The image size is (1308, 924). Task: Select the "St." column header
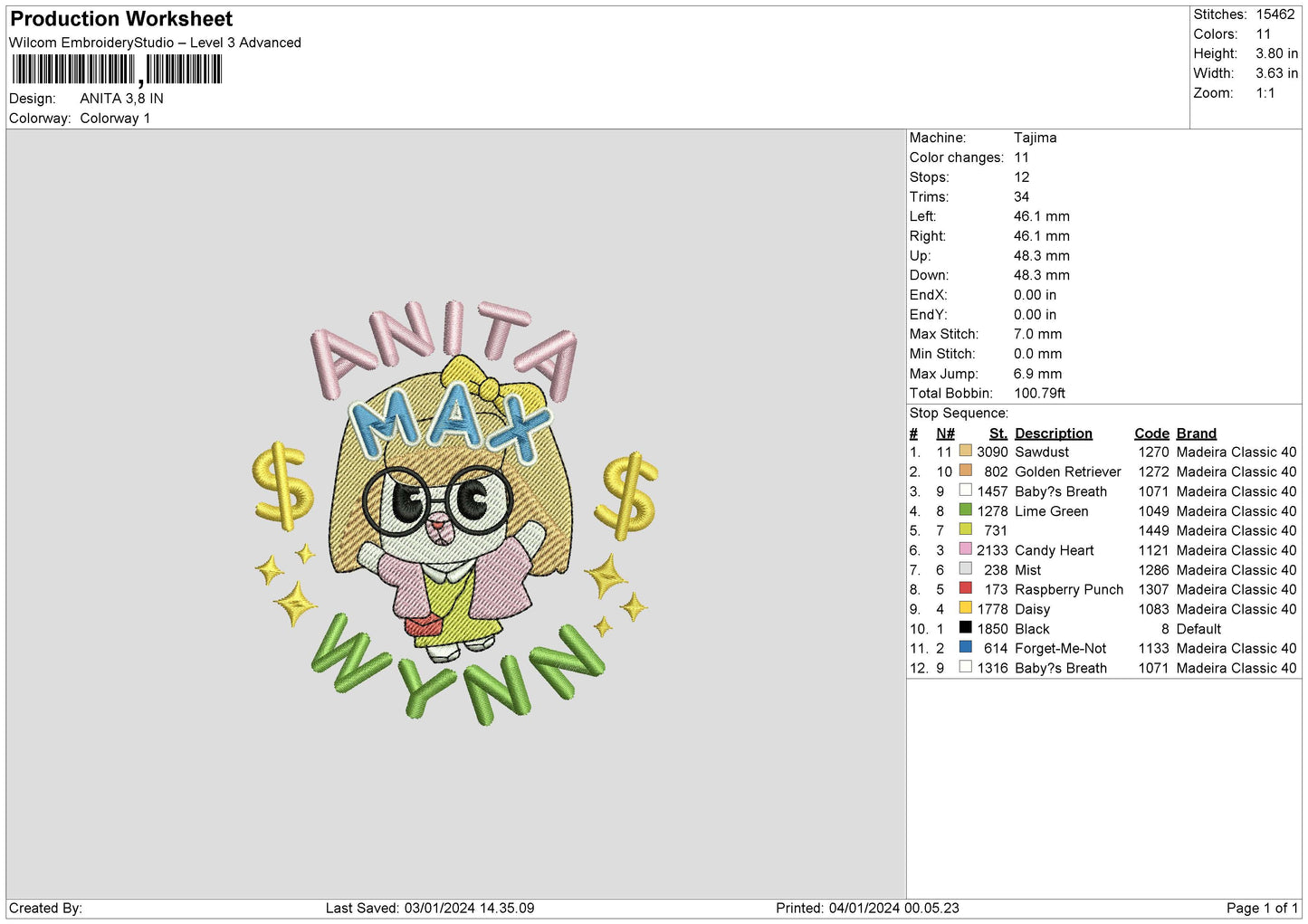coord(998,433)
